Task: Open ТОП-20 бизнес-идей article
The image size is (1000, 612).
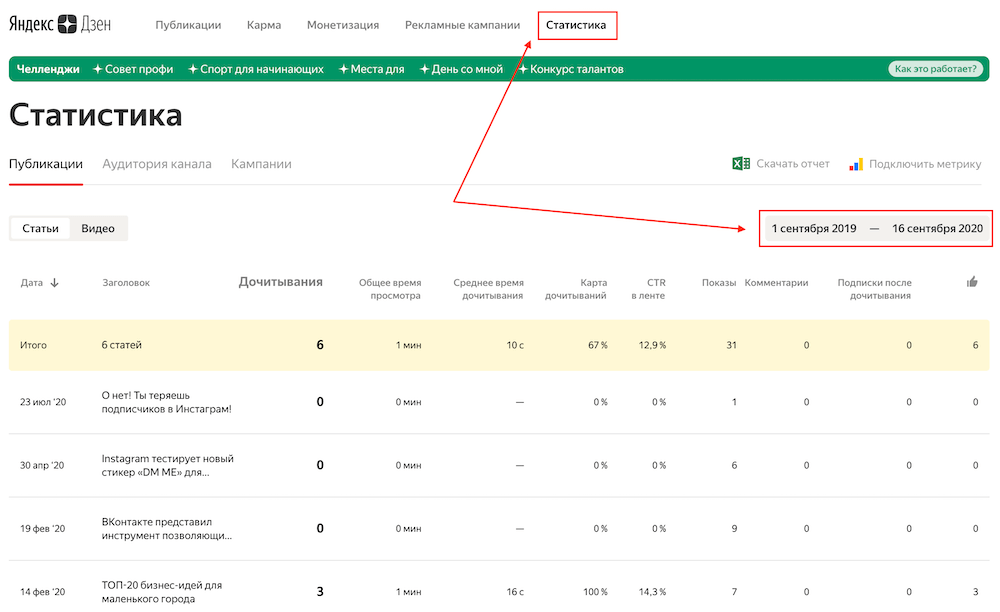Action: (x=161, y=592)
